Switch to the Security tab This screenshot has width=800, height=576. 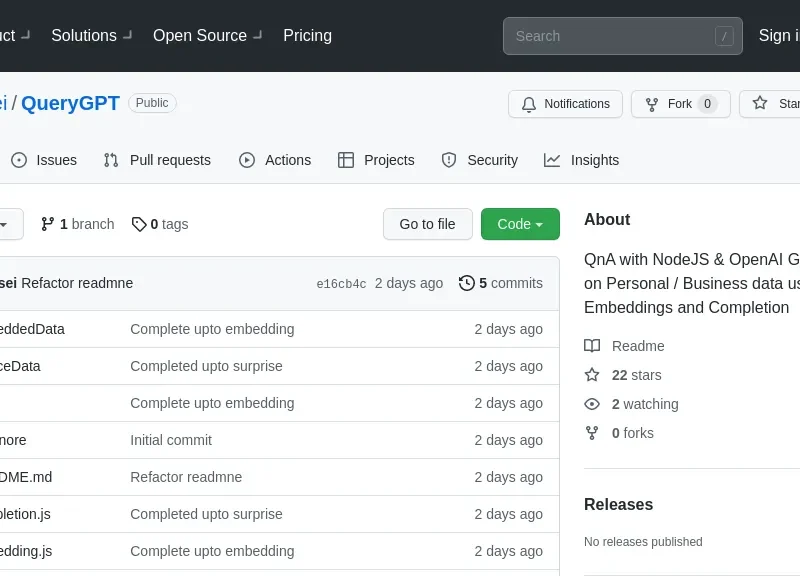coord(480,160)
